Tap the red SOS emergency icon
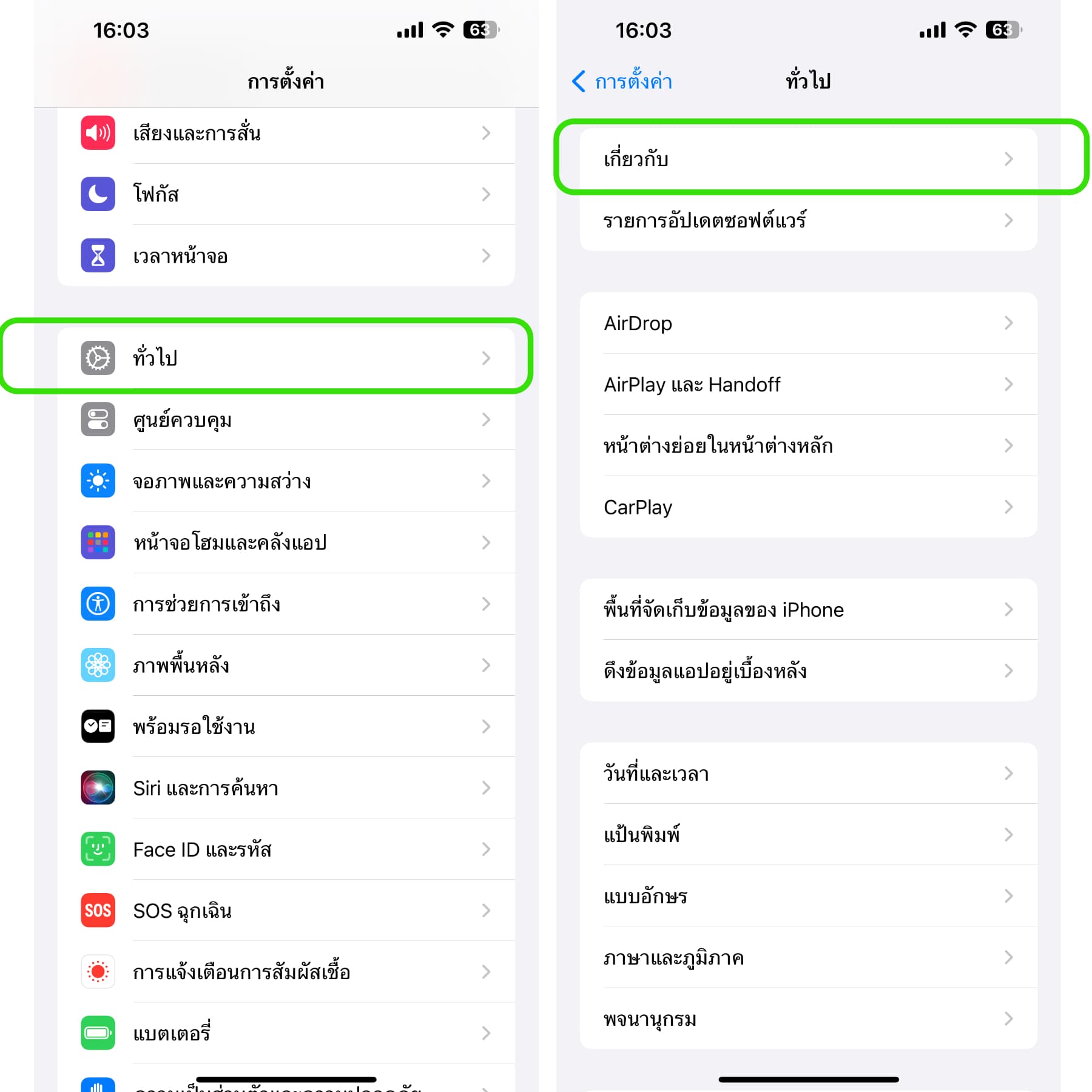The image size is (1092, 1092). pyautogui.click(x=98, y=911)
